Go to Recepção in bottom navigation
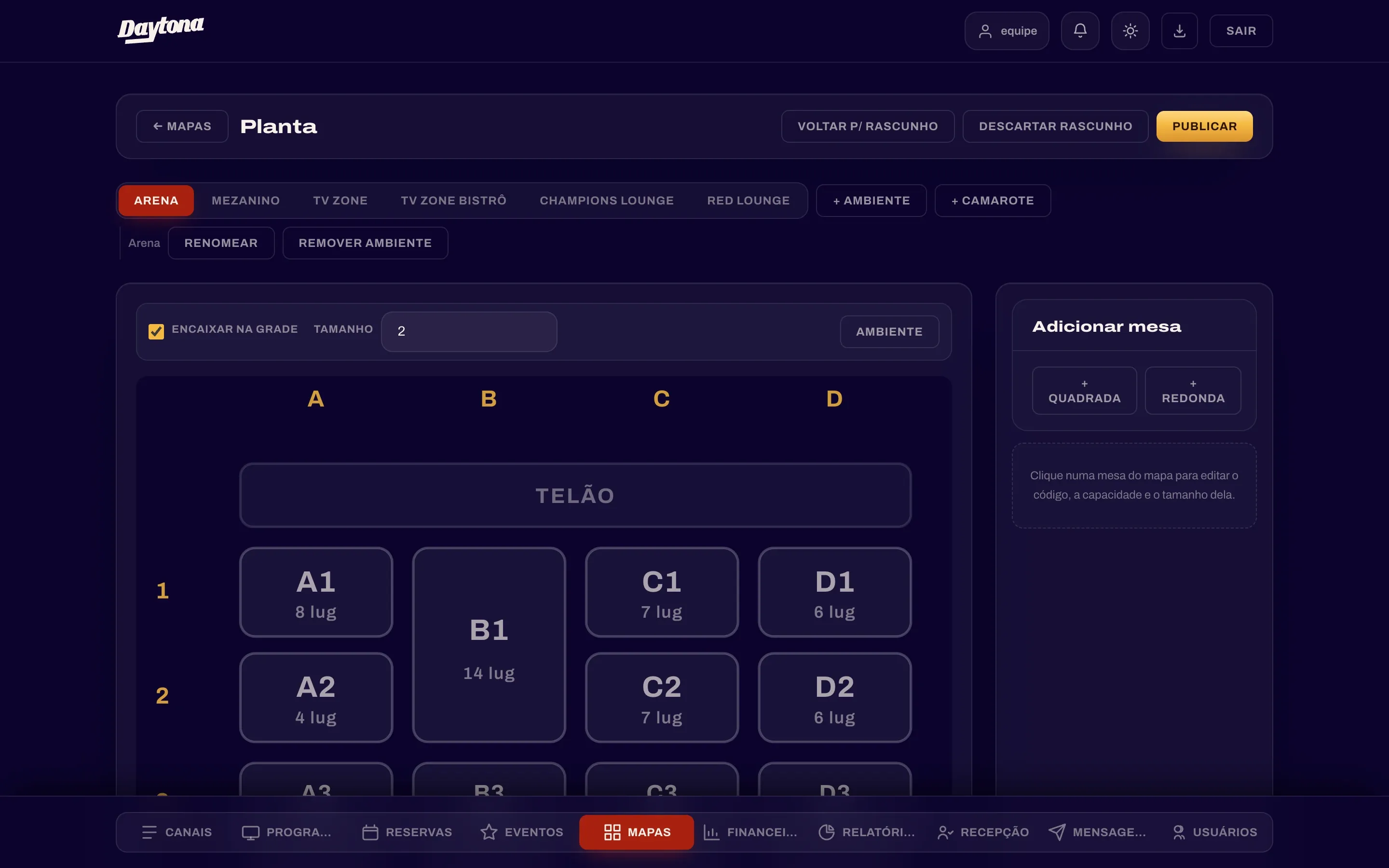The height and width of the screenshot is (868, 1389). 982,832
